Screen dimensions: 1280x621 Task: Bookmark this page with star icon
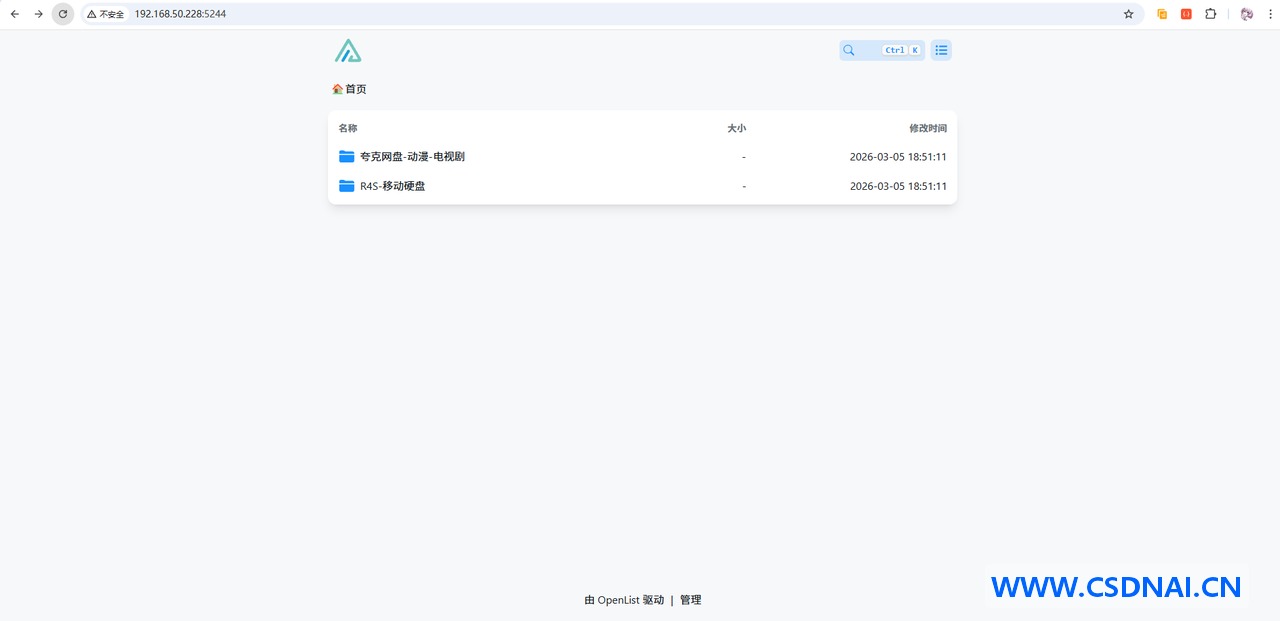(x=1129, y=14)
